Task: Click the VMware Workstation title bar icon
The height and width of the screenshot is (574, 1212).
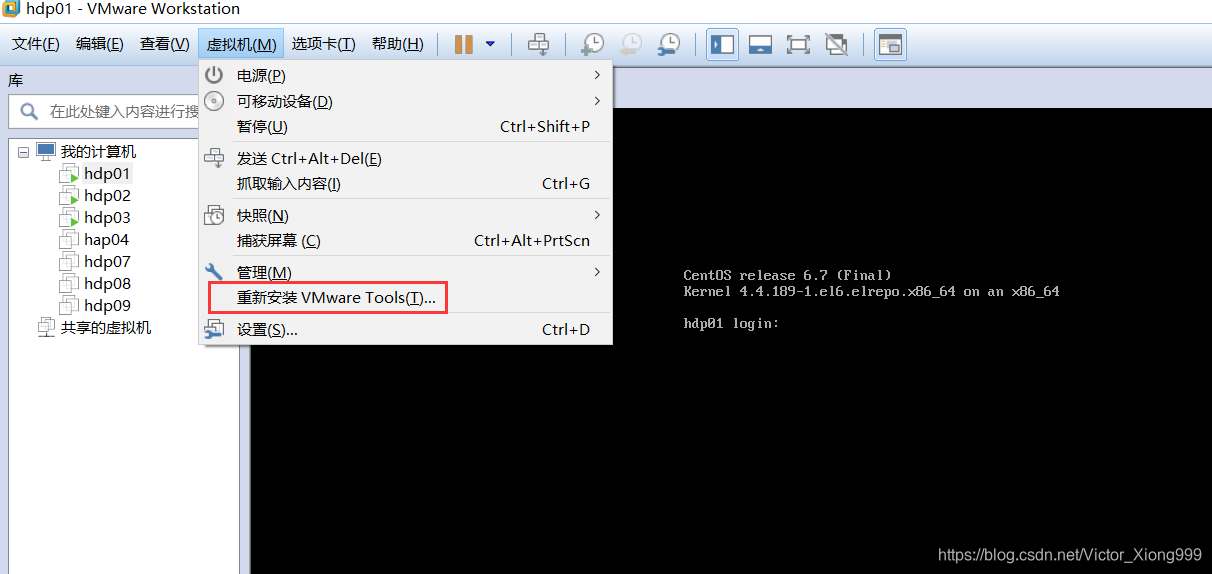Action: (11, 10)
